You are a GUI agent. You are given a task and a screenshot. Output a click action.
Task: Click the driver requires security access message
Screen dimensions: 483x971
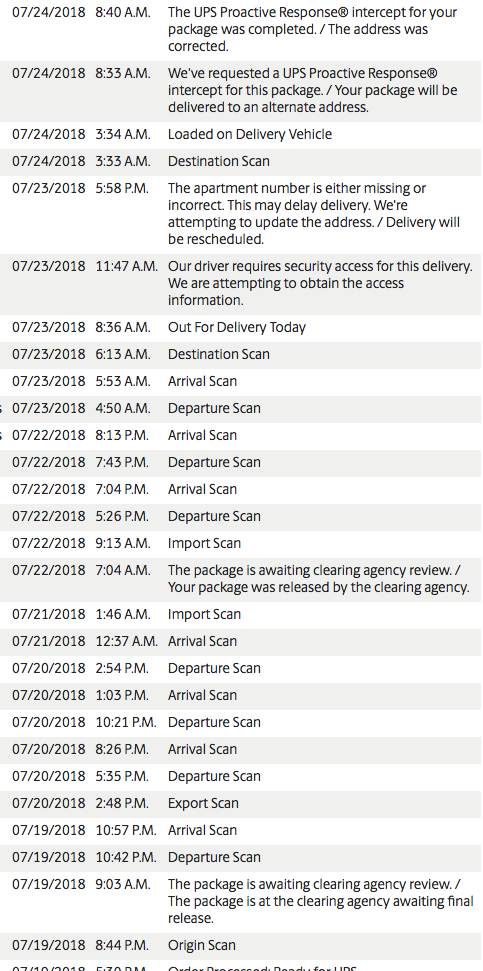pyautogui.click(x=320, y=284)
